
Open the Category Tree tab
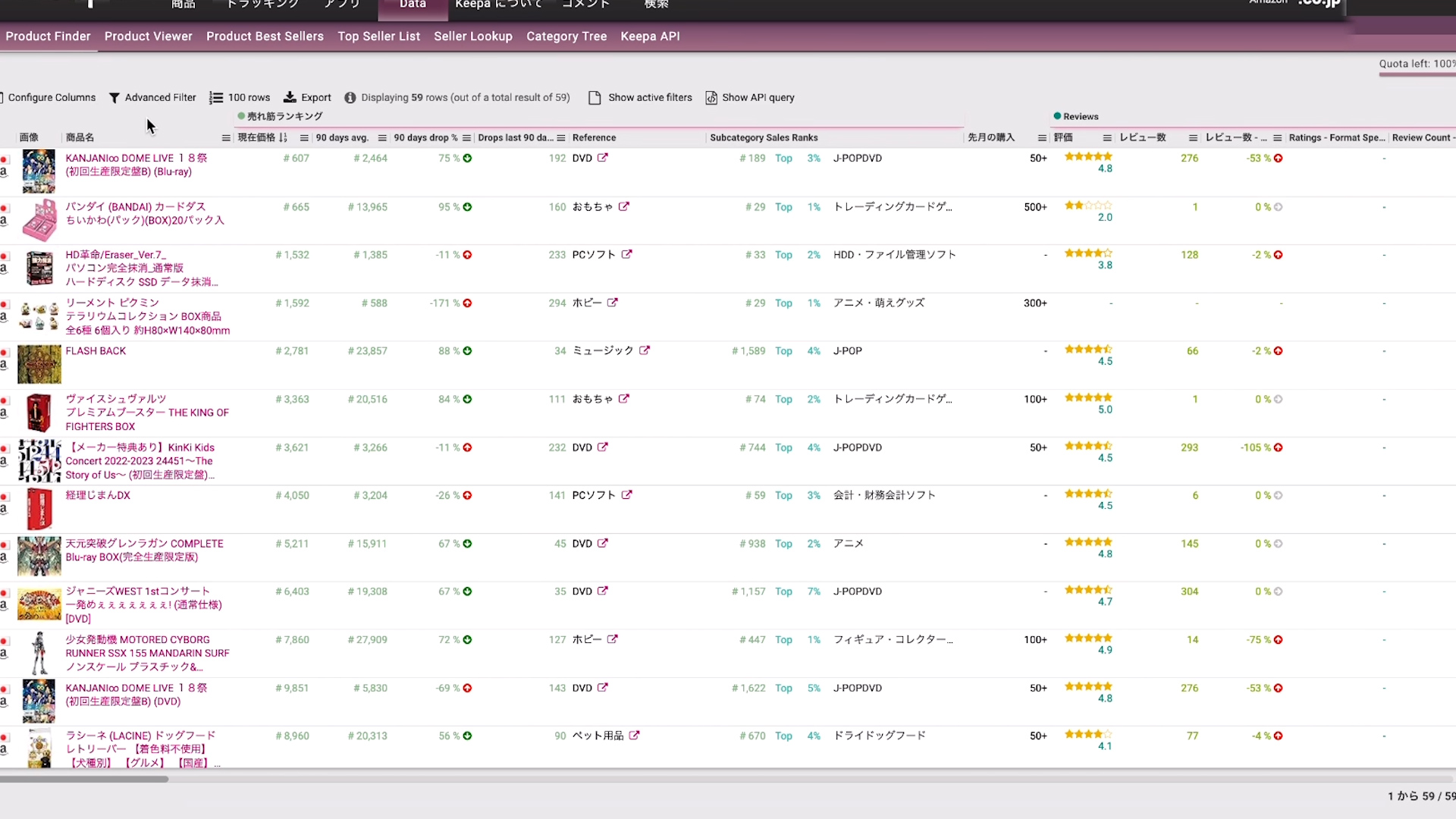(x=566, y=36)
